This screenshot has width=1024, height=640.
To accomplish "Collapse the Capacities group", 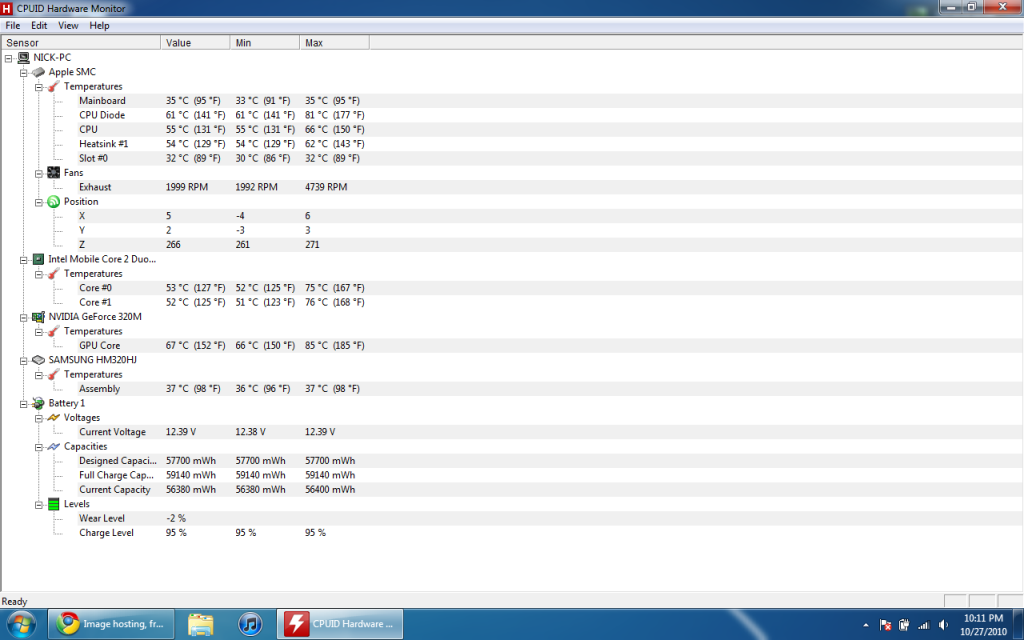I will point(39,447).
